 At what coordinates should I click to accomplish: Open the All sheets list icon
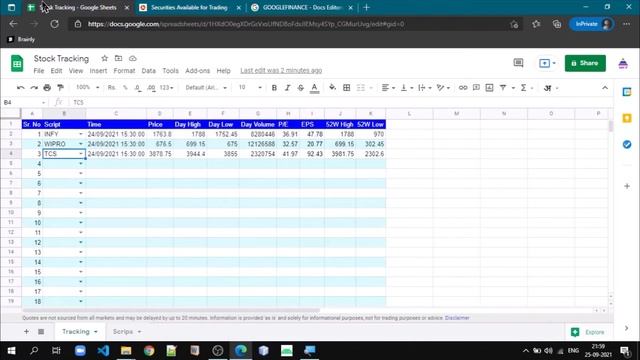41,331
